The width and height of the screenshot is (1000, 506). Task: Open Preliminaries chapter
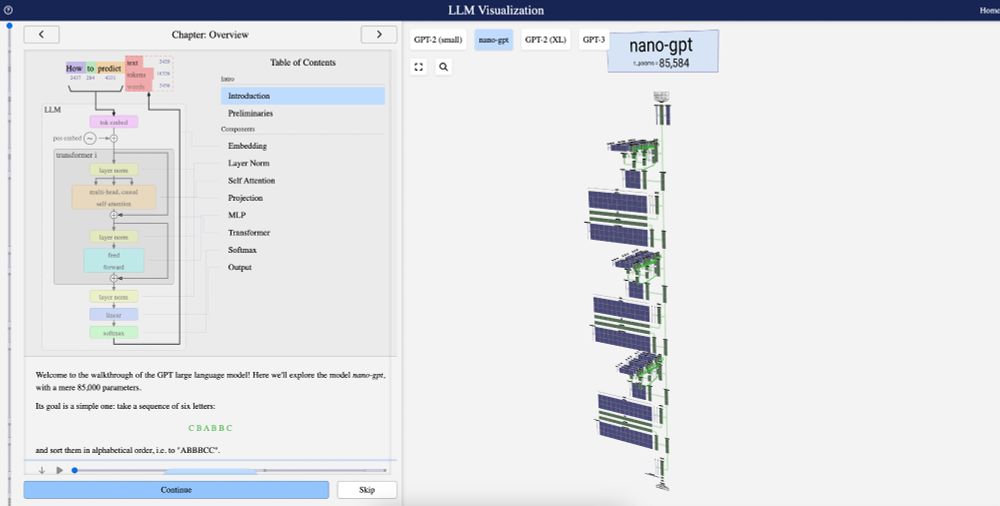[251, 113]
